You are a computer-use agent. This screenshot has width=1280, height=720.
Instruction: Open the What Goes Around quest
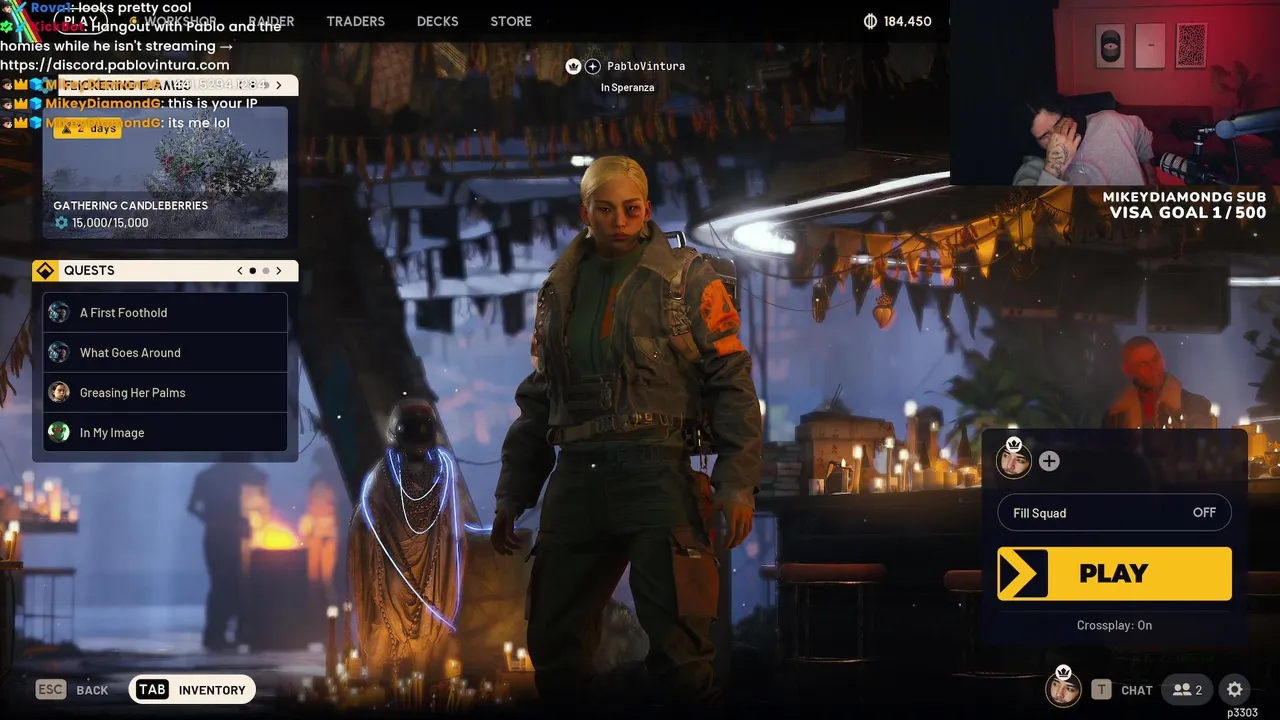click(165, 353)
